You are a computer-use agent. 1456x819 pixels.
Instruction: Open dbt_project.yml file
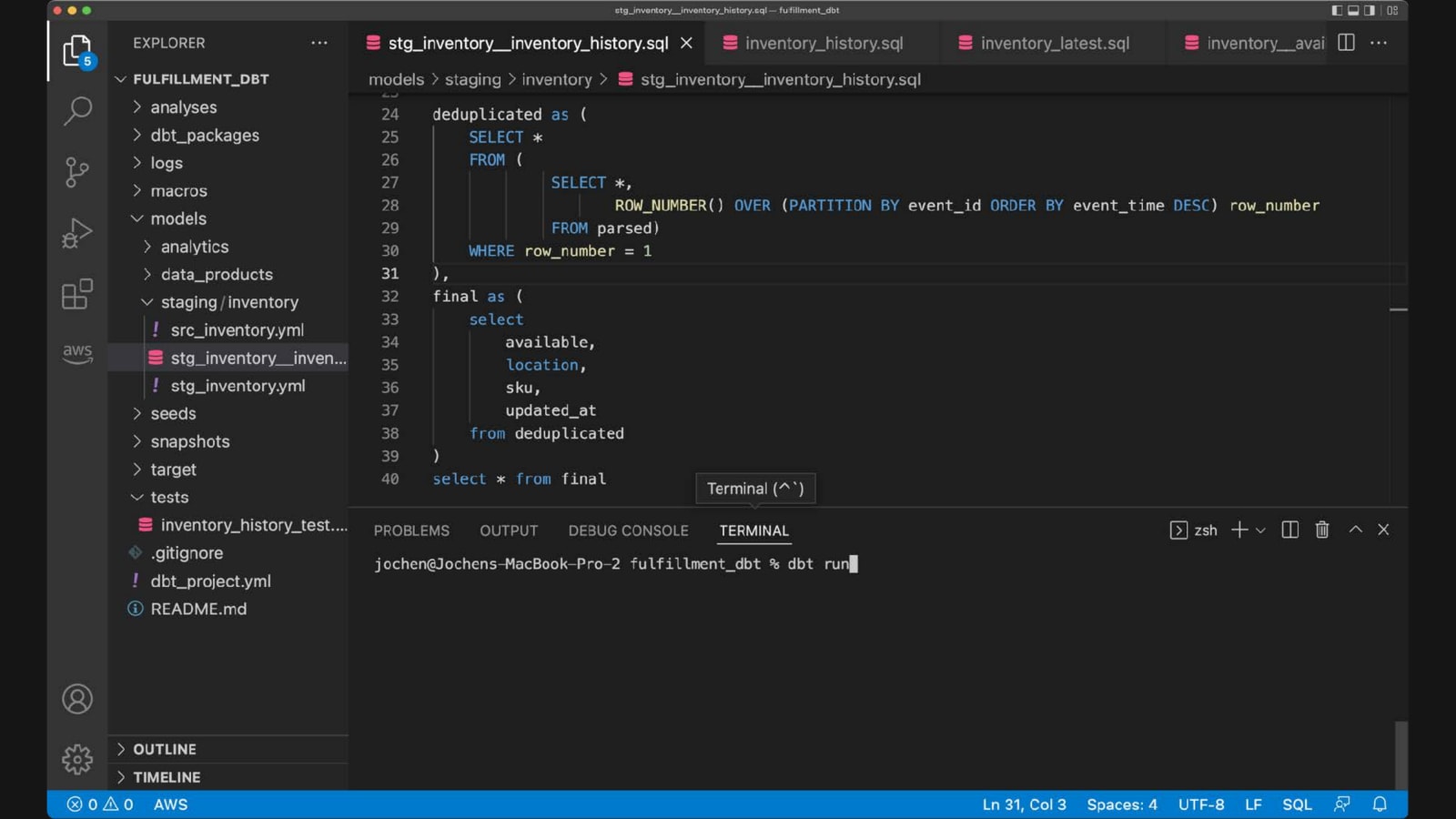coord(227,581)
